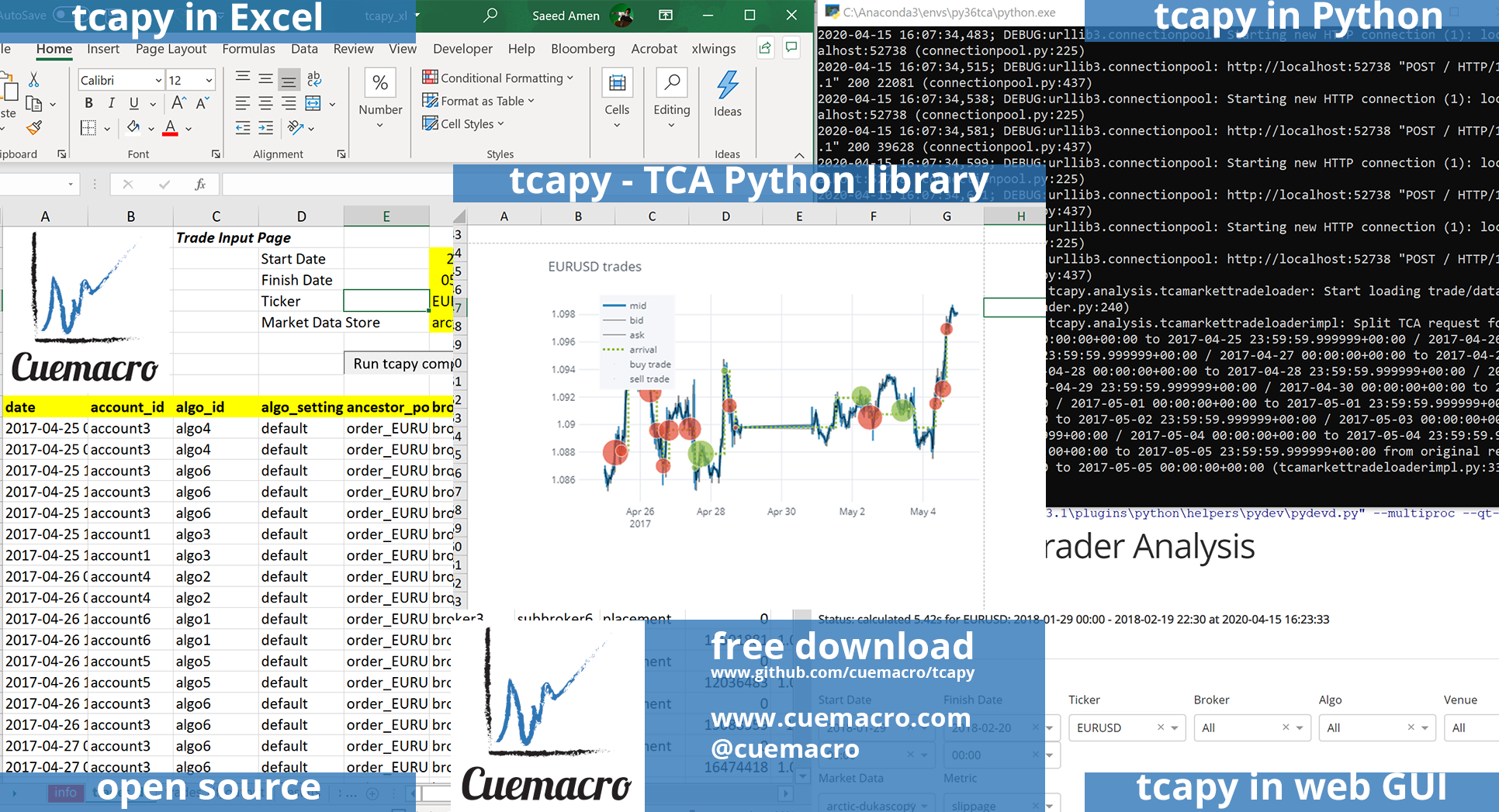Click the Share icon in Excel ribbon
The width and height of the screenshot is (1499, 812).
[x=765, y=48]
